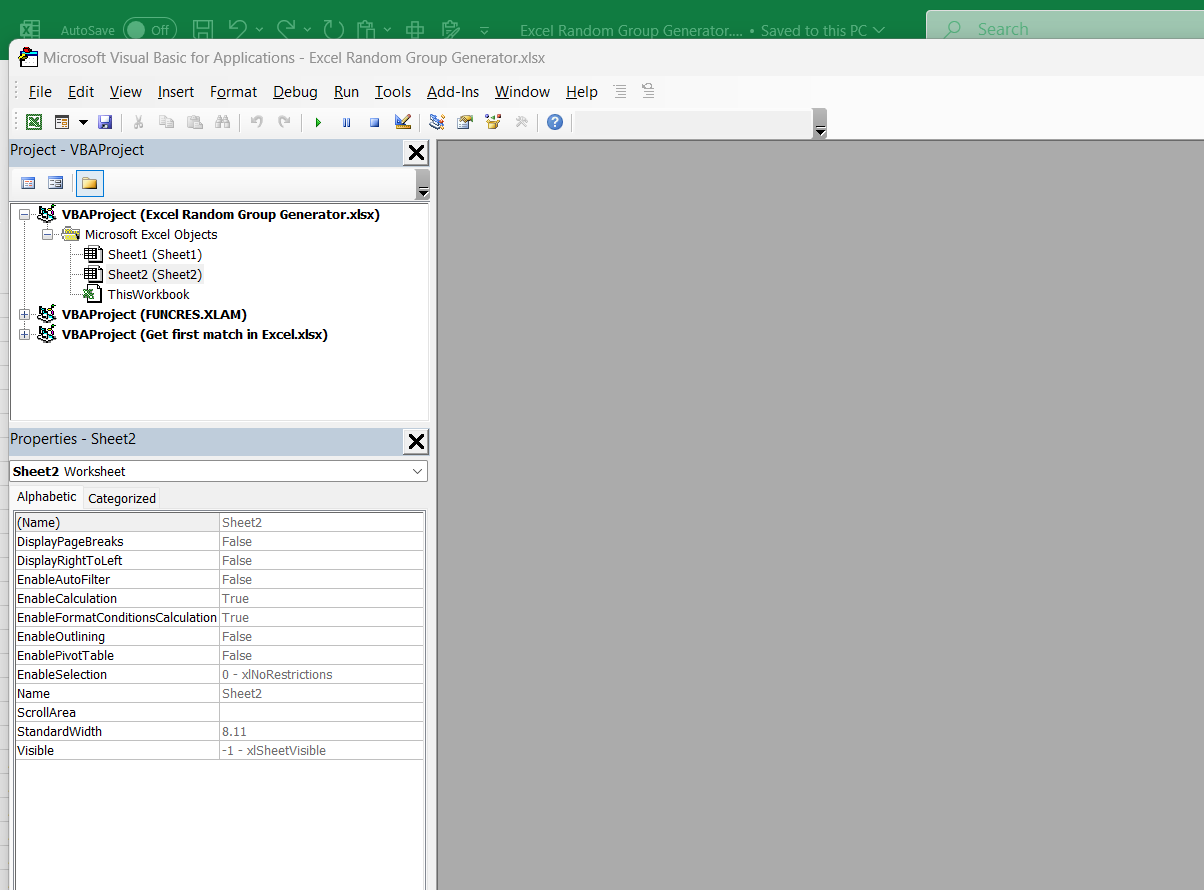This screenshot has width=1204, height=890.
Task: Select the (Name) property row
Action: pos(220,522)
